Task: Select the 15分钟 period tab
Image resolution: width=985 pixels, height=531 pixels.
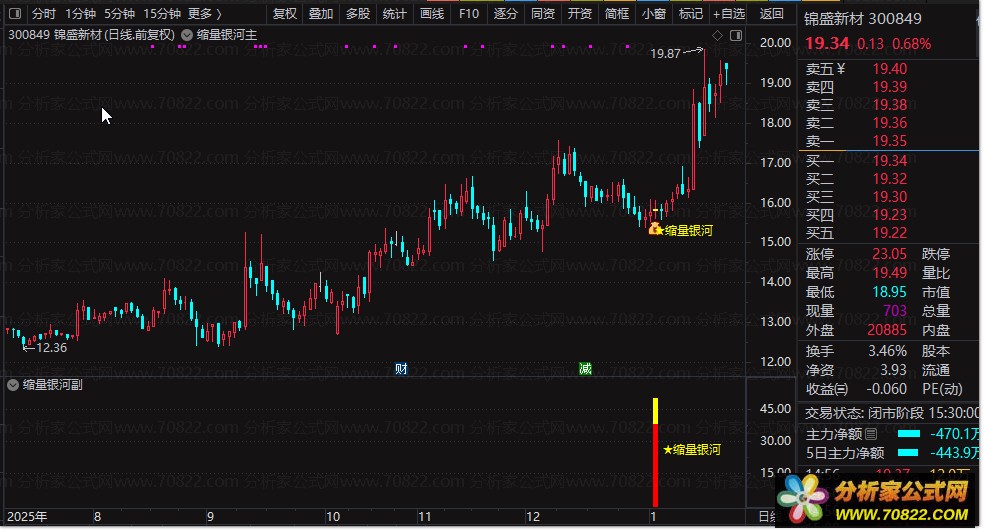Action: [x=161, y=13]
